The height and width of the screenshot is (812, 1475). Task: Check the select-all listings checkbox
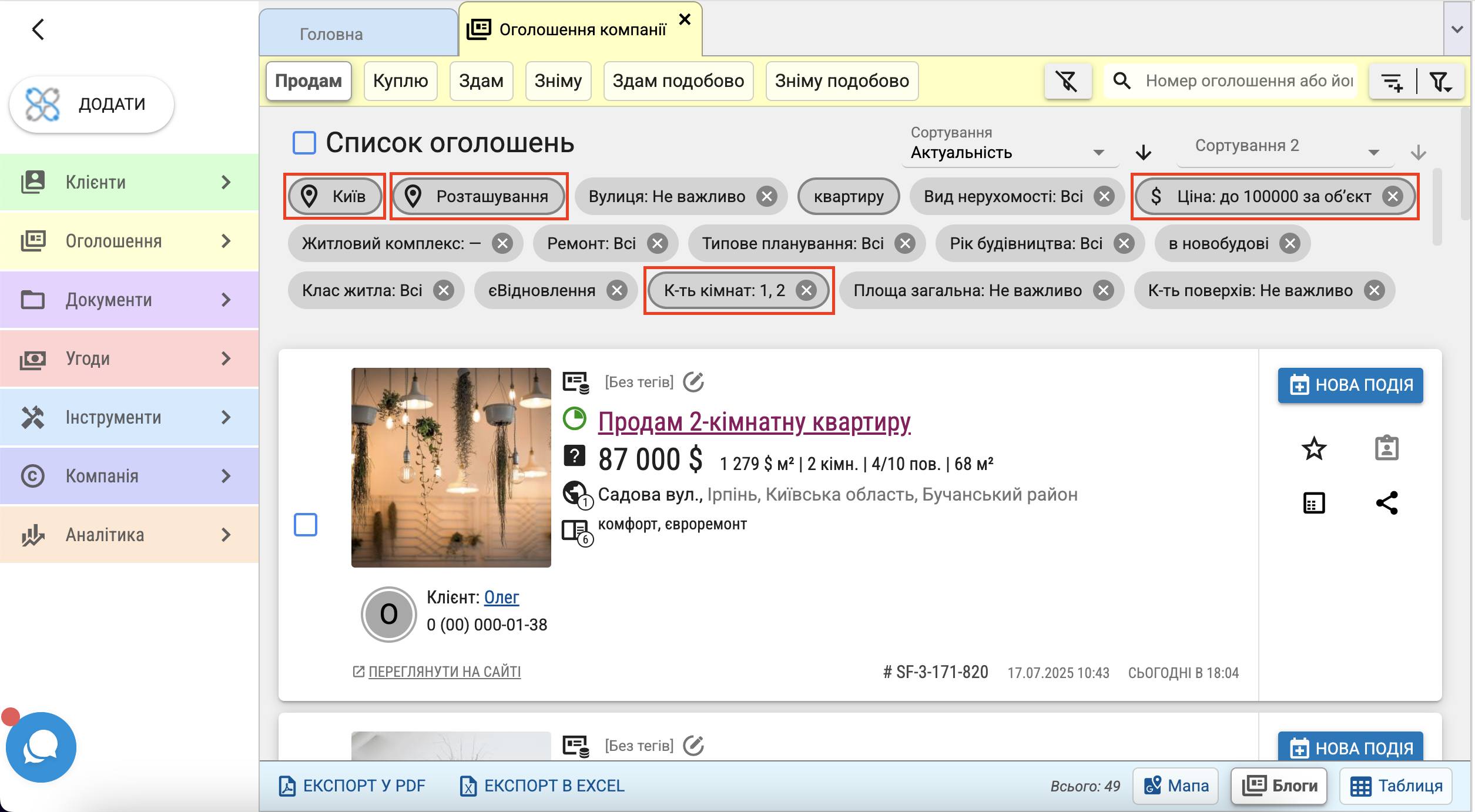pos(304,143)
